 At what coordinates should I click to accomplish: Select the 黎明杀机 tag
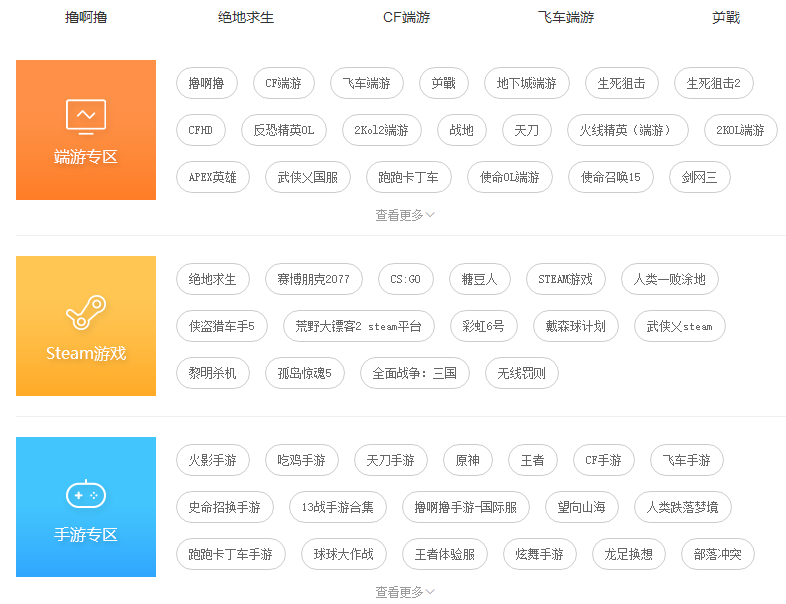(213, 373)
